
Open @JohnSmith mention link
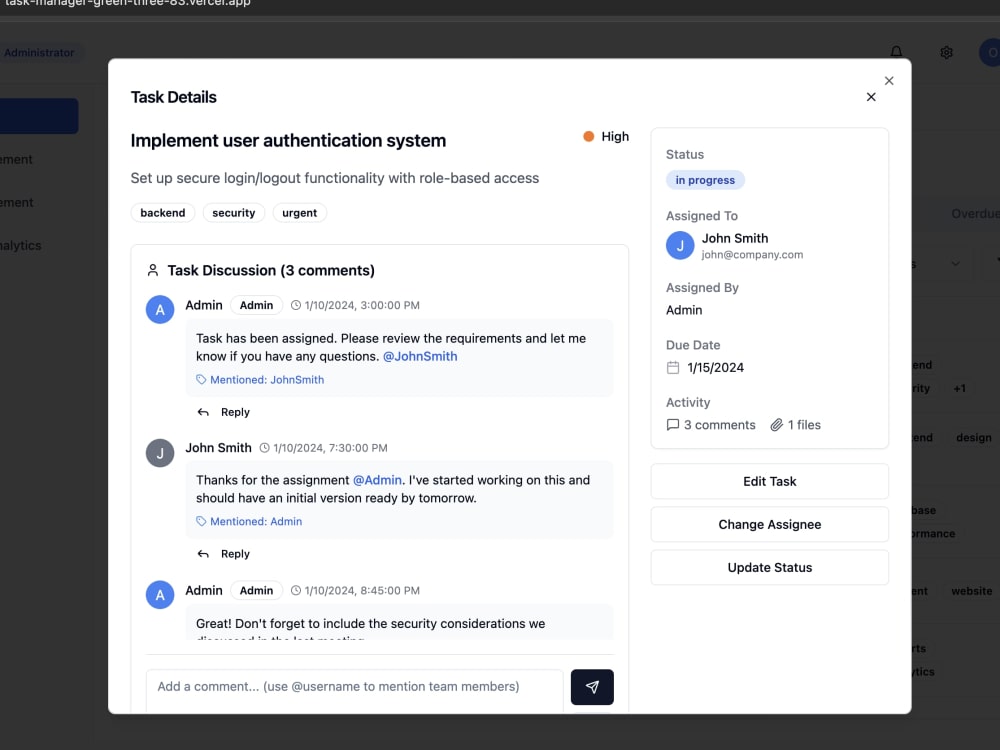tap(420, 357)
